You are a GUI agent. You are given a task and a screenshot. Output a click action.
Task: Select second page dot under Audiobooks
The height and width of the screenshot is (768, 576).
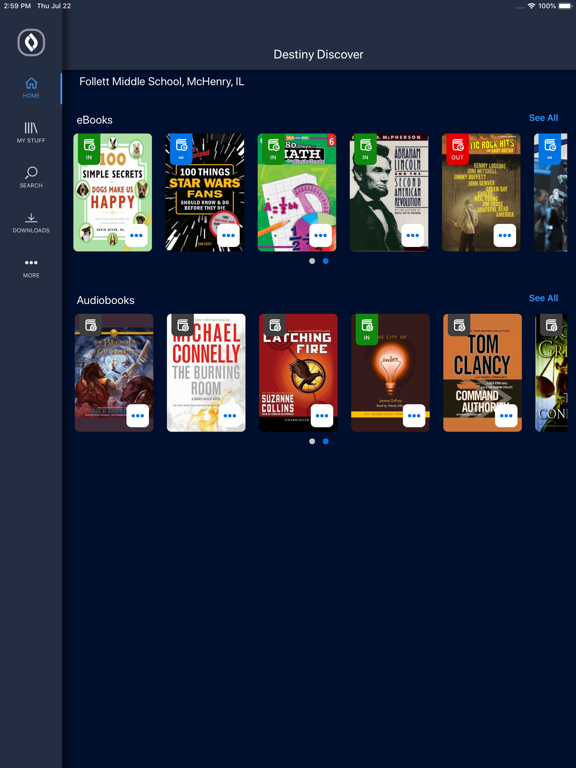click(x=326, y=441)
